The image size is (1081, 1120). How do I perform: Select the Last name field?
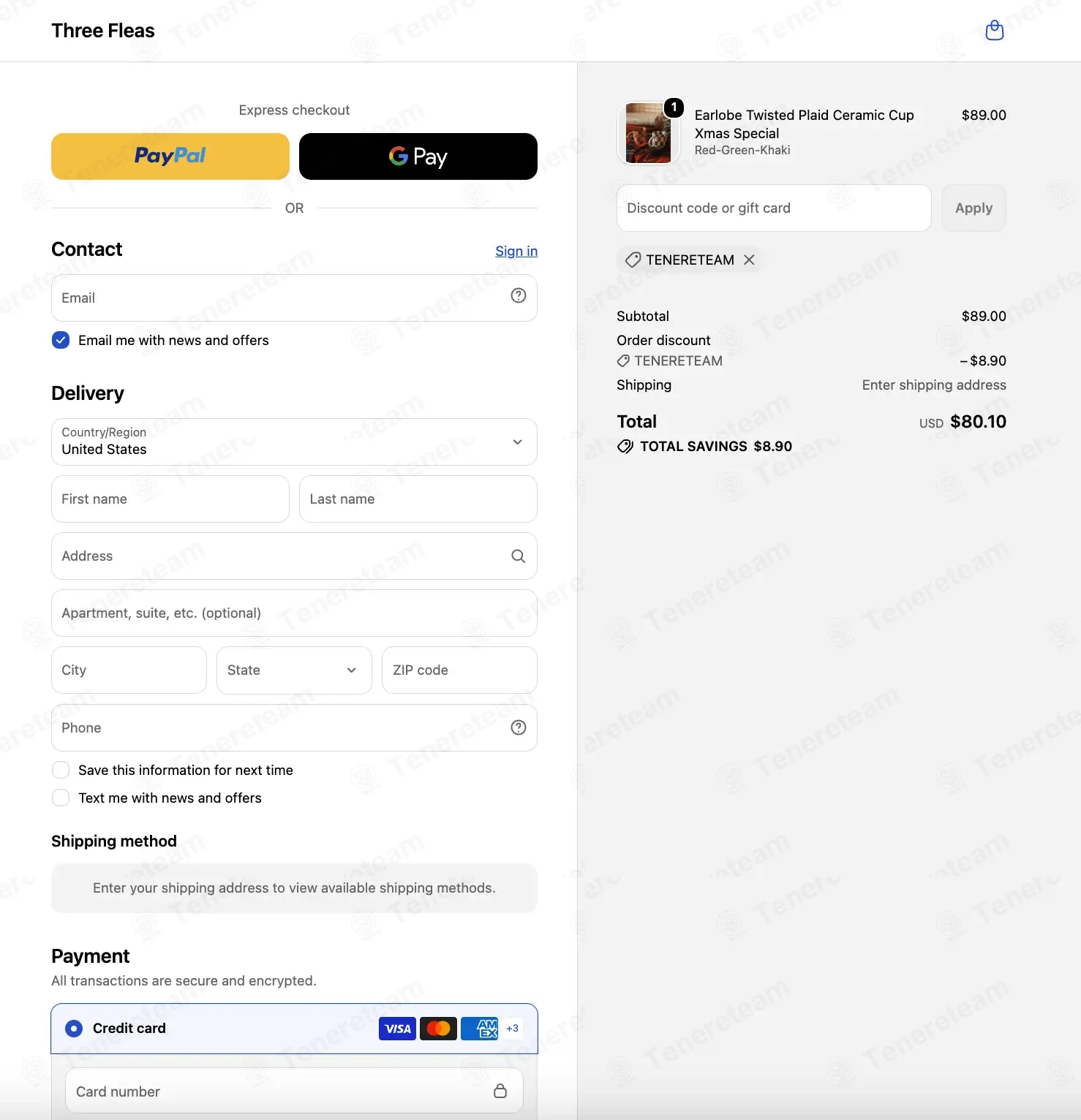click(418, 499)
